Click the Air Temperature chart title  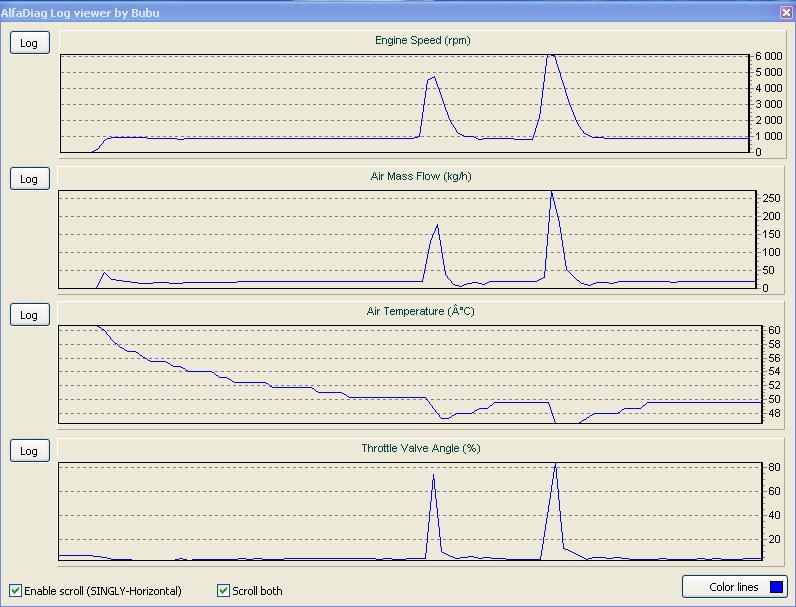pyautogui.click(x=420, y=311)
